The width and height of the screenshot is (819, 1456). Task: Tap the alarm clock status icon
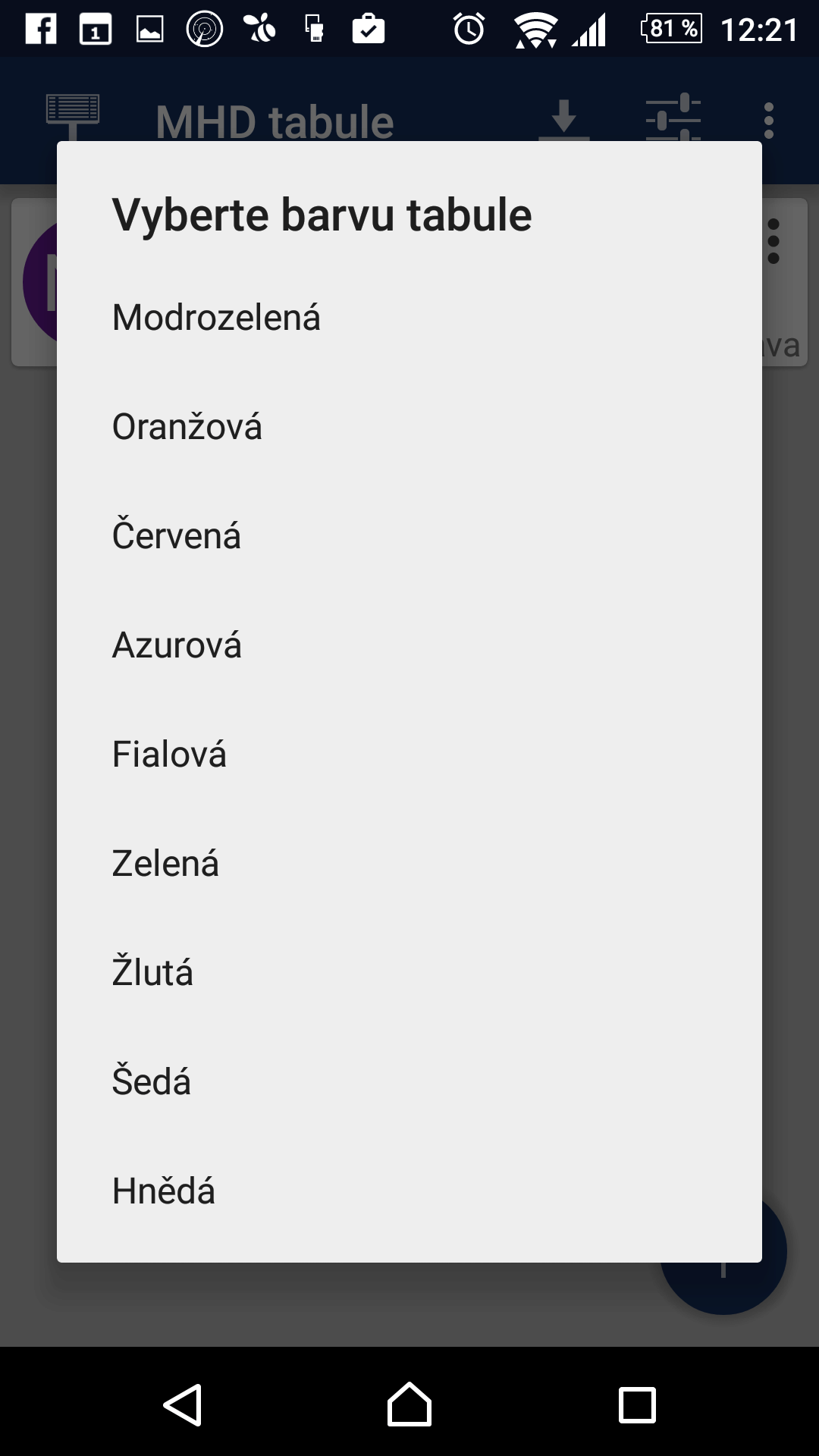[x=469, y=30]
